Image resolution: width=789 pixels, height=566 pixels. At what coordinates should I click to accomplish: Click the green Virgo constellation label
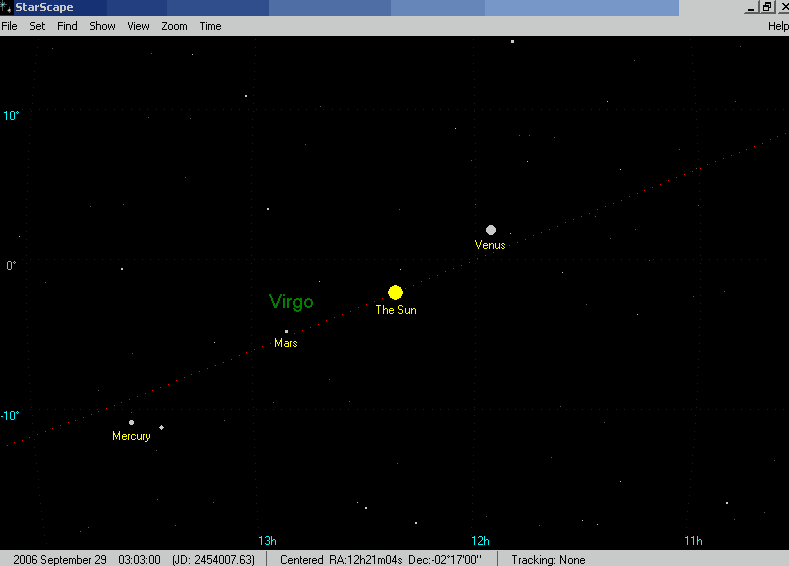click(291, 302)
